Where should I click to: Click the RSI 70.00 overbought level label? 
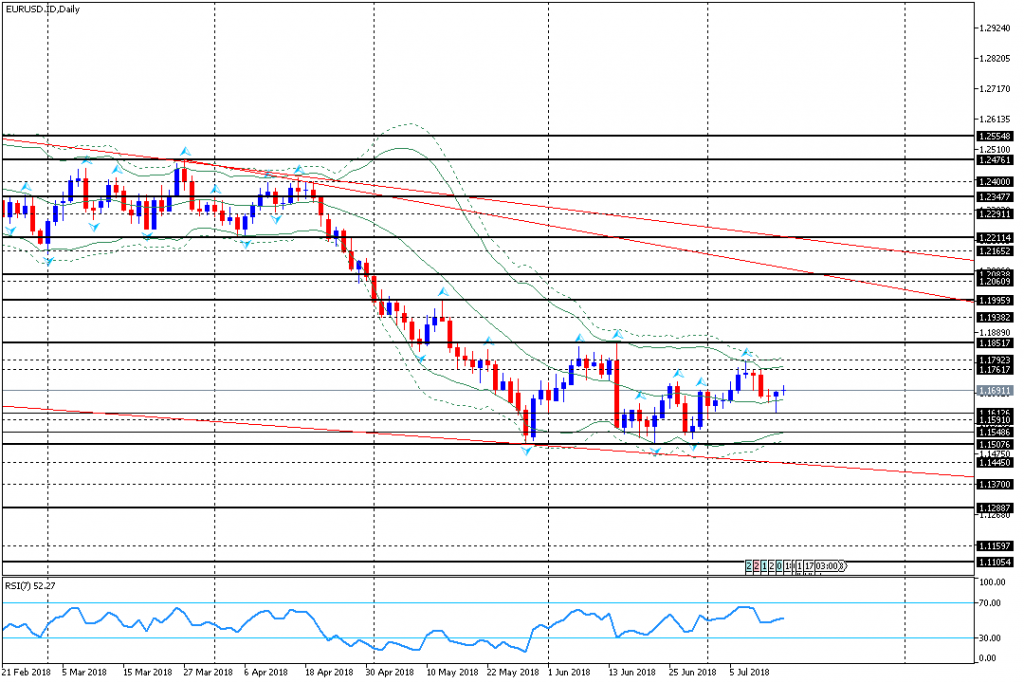point(990,604)
